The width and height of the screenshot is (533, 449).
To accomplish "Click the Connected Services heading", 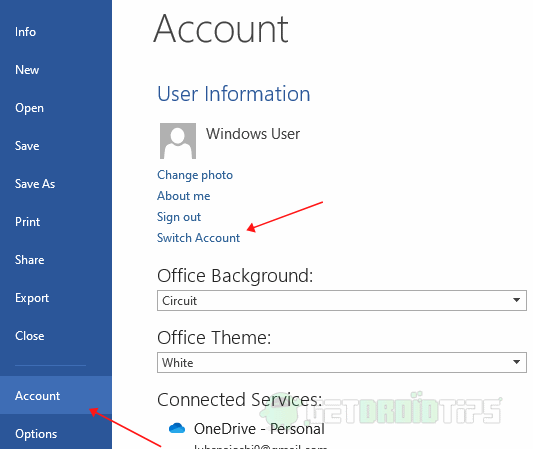I will coord(240,400).
